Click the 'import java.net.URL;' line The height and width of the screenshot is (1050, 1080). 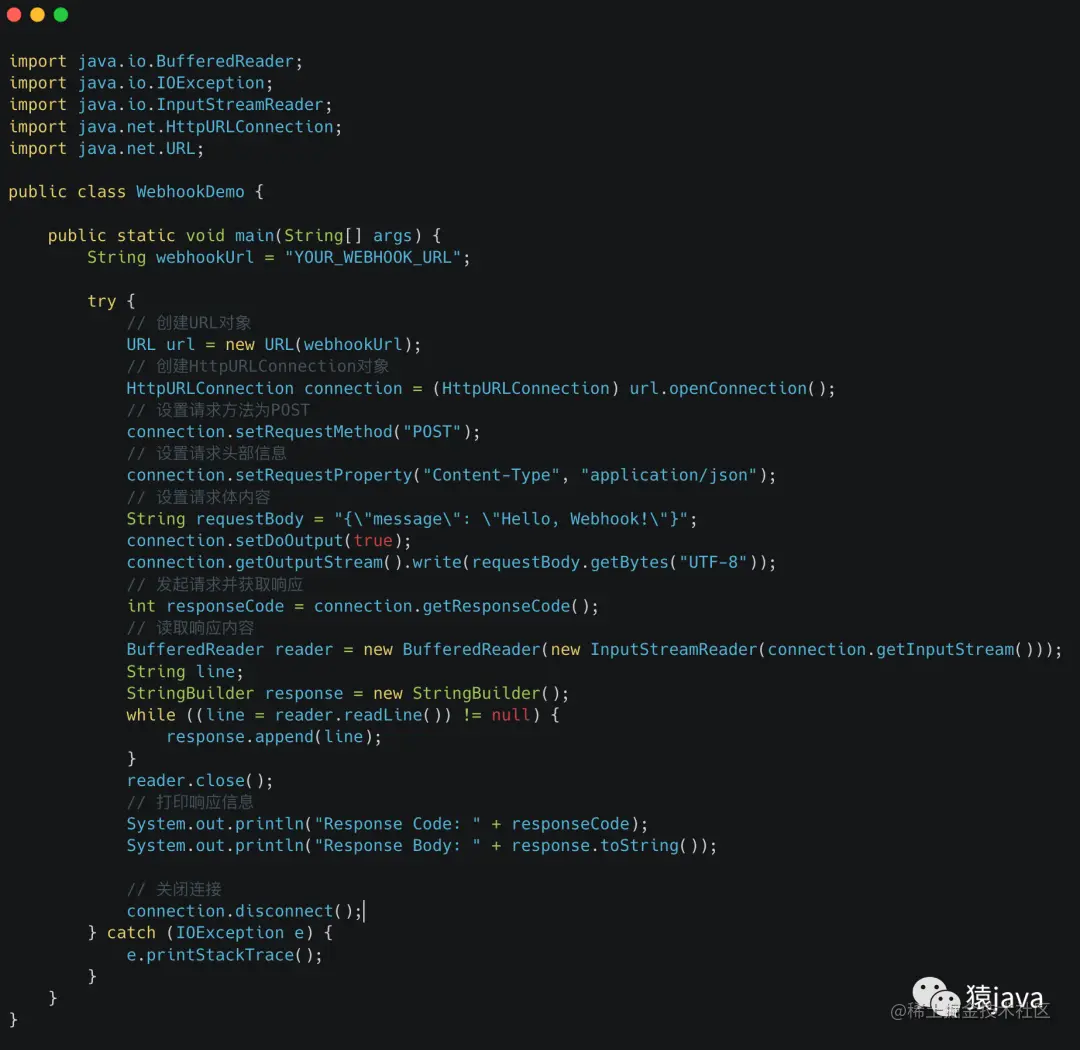106,149
